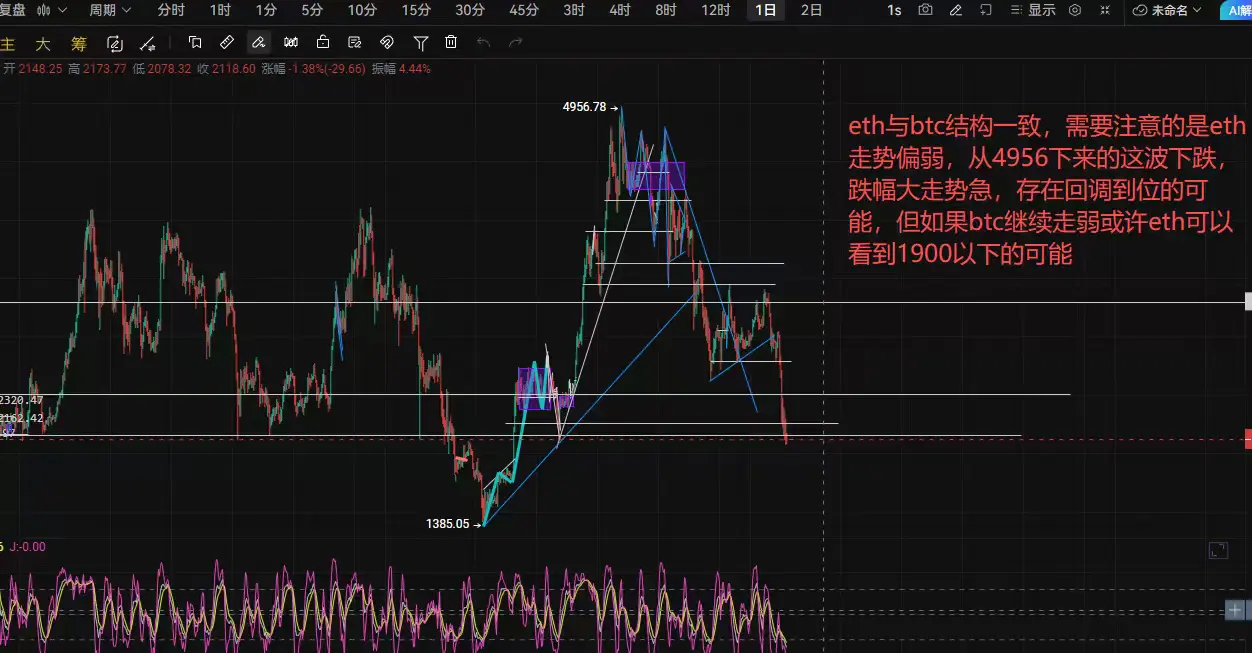1252x653 pixels.
Task: Toggle the drawing lock icon
Action: coord(323,43)
